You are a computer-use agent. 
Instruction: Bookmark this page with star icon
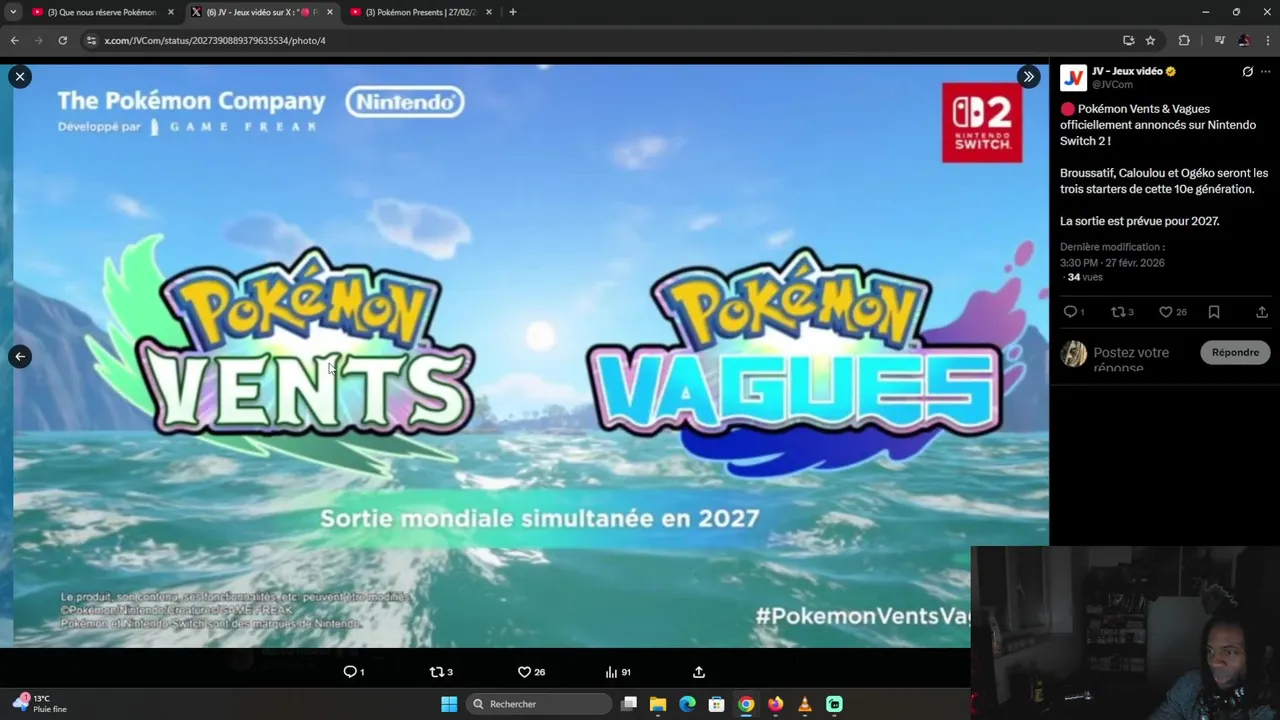click(1150, 40)
